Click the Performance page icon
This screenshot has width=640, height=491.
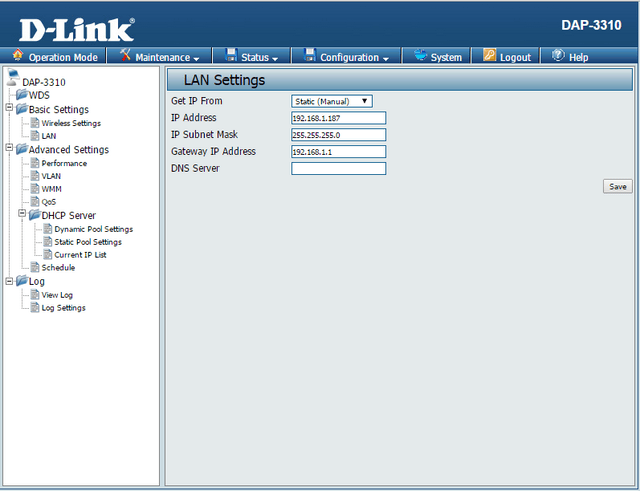click(x=35, y=163)
